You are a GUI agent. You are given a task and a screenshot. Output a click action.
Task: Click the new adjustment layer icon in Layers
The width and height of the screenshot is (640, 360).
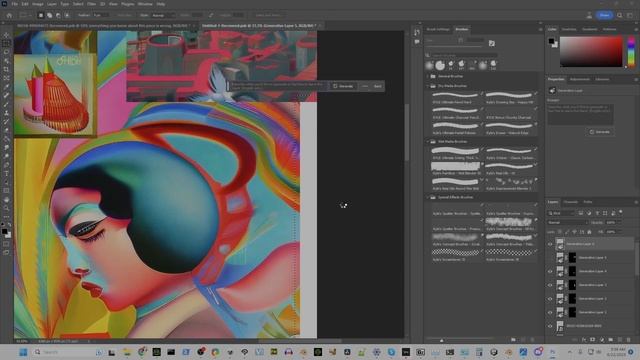(x=602, y=340)
